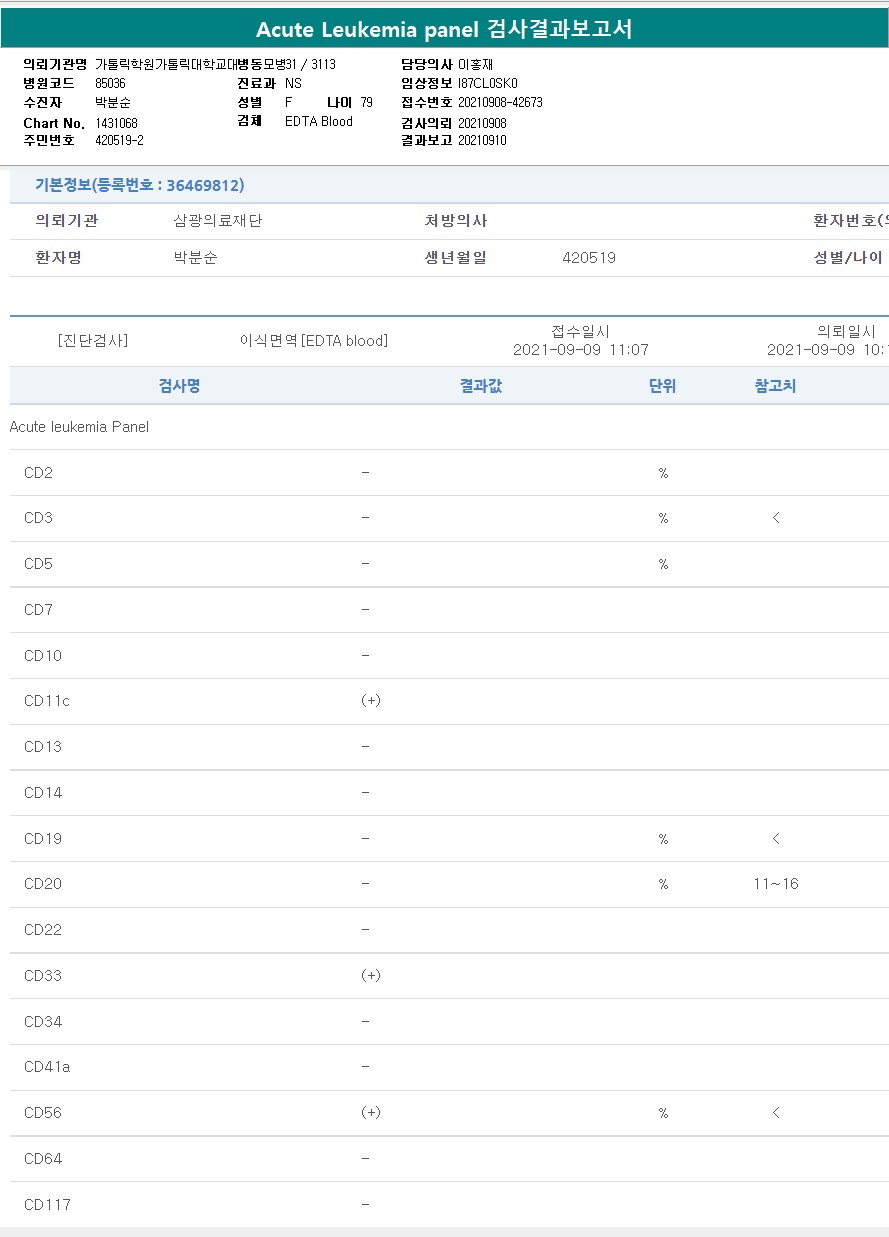The width and height of the screenshot is (889, 1237).
Task: Click the CD56 test name
Action: click(43, 1113)
